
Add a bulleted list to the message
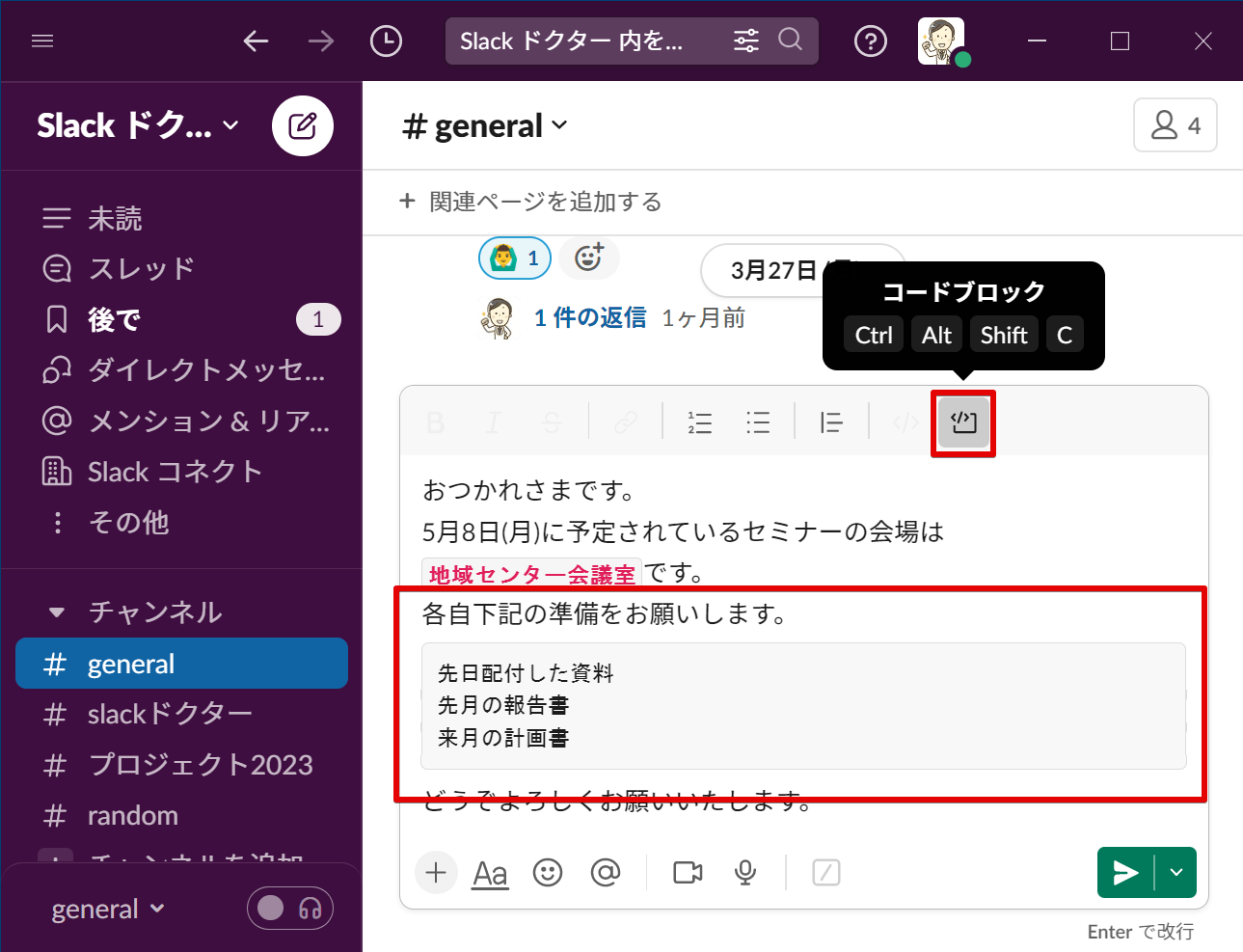759,422
